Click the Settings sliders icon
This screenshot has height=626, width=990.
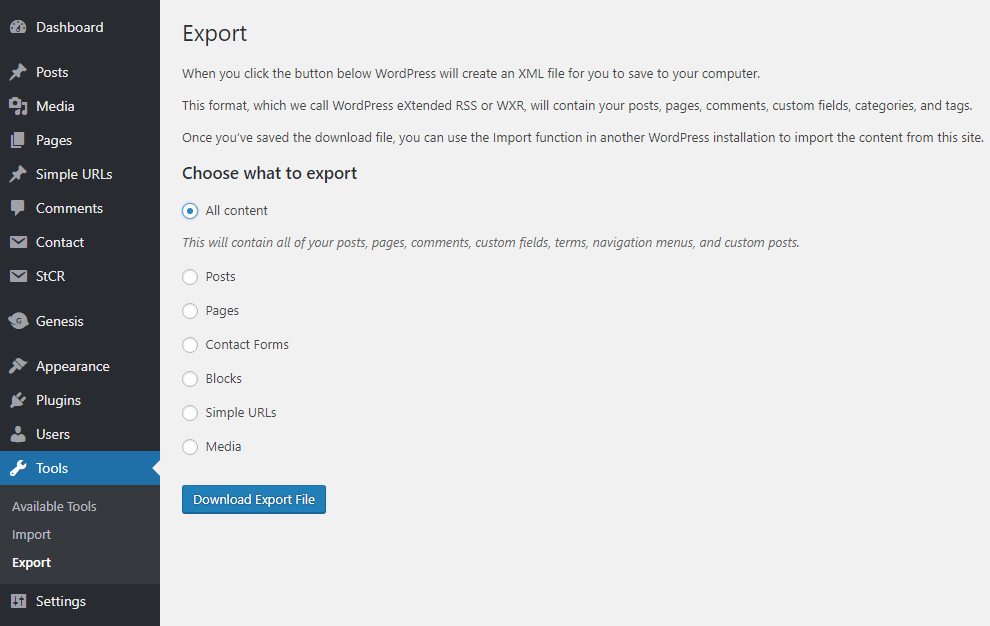pos(18,601)
